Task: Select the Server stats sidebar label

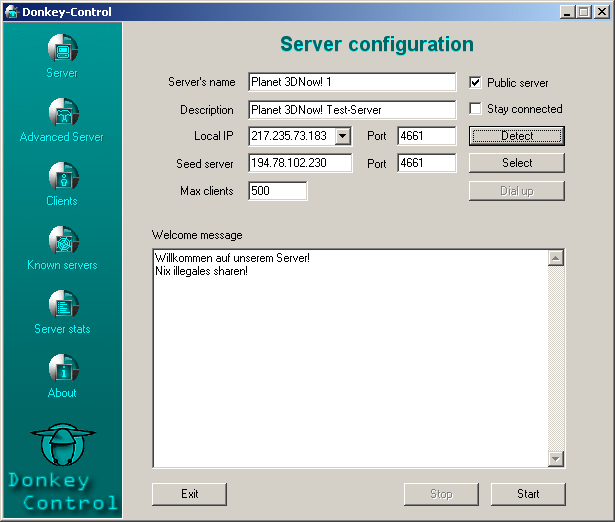Action: [x=62, y=329]
